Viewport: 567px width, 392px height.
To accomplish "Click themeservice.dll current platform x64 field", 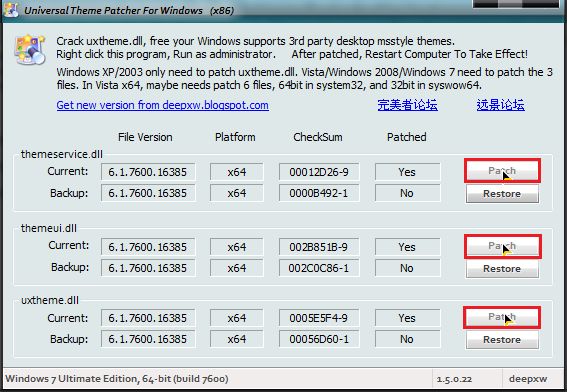I will tap(236, 172).
